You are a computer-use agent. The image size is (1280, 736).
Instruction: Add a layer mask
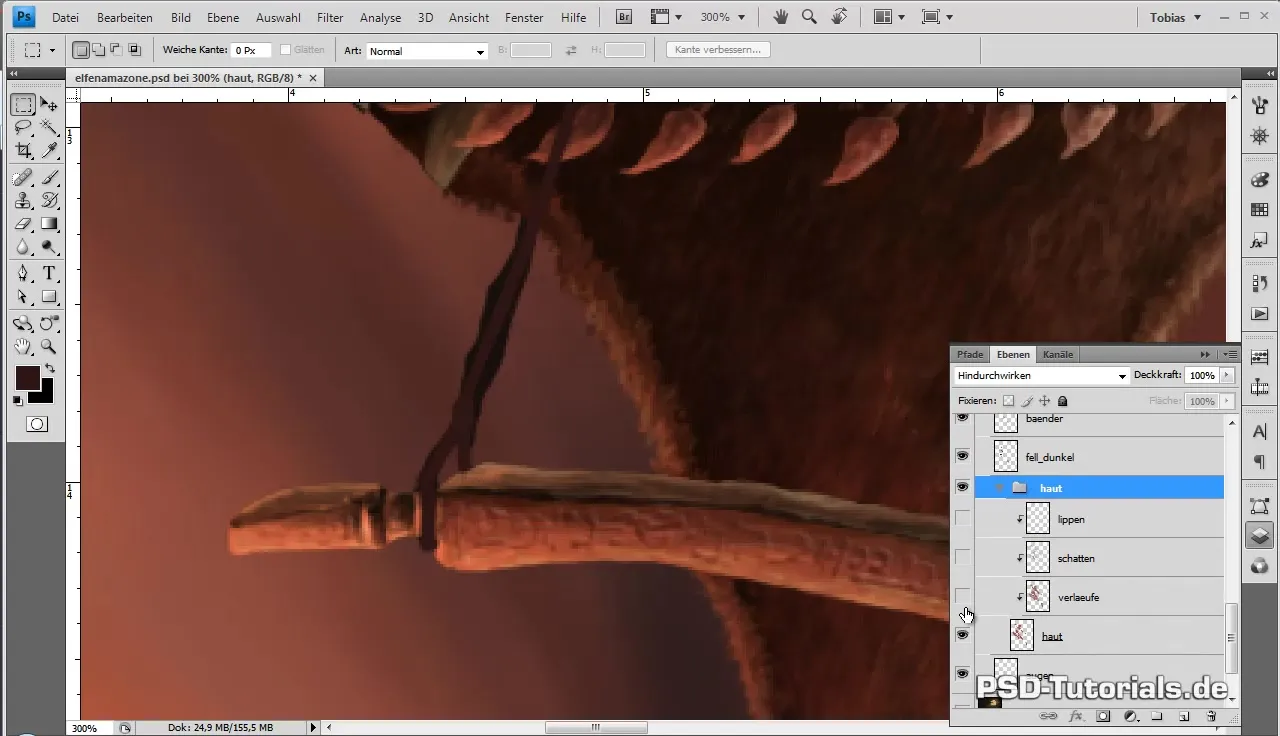[1103, 716]
